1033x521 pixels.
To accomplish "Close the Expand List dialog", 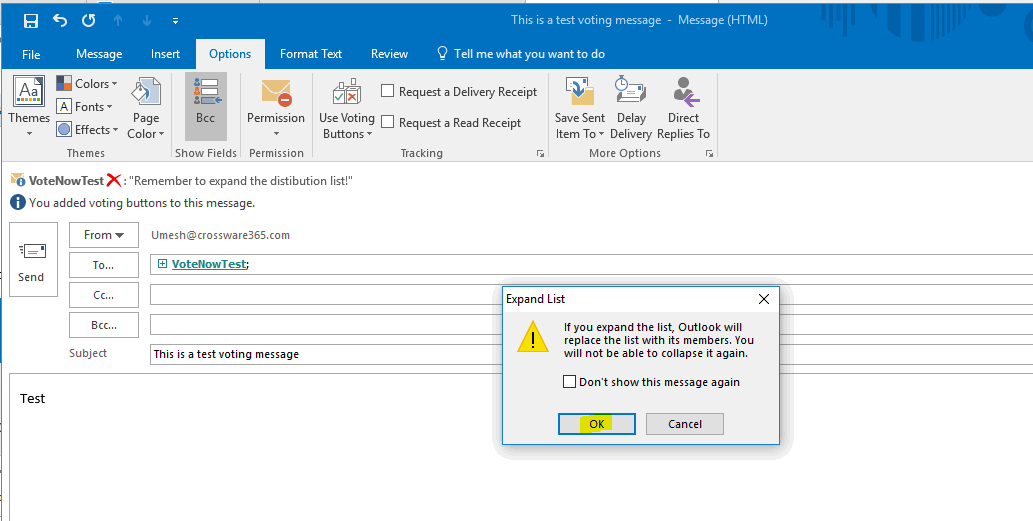I will tap(764, 299).
